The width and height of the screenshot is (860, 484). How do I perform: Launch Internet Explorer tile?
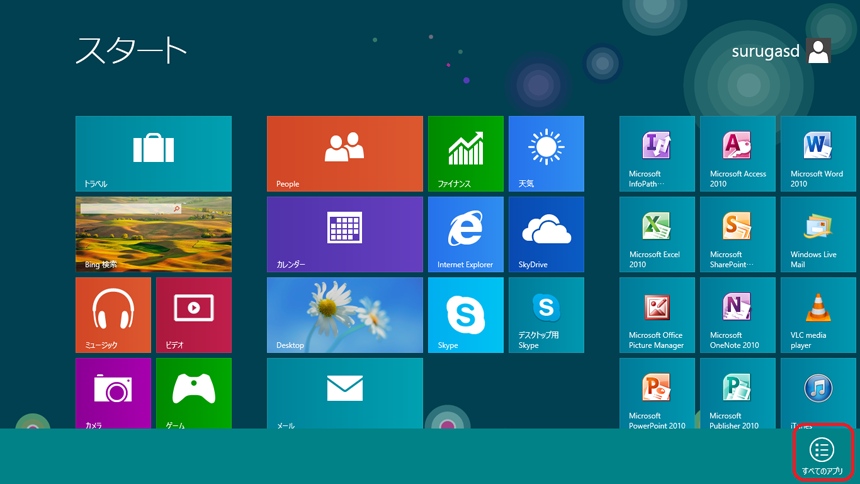pyautogui.click(x=466, y=234)
